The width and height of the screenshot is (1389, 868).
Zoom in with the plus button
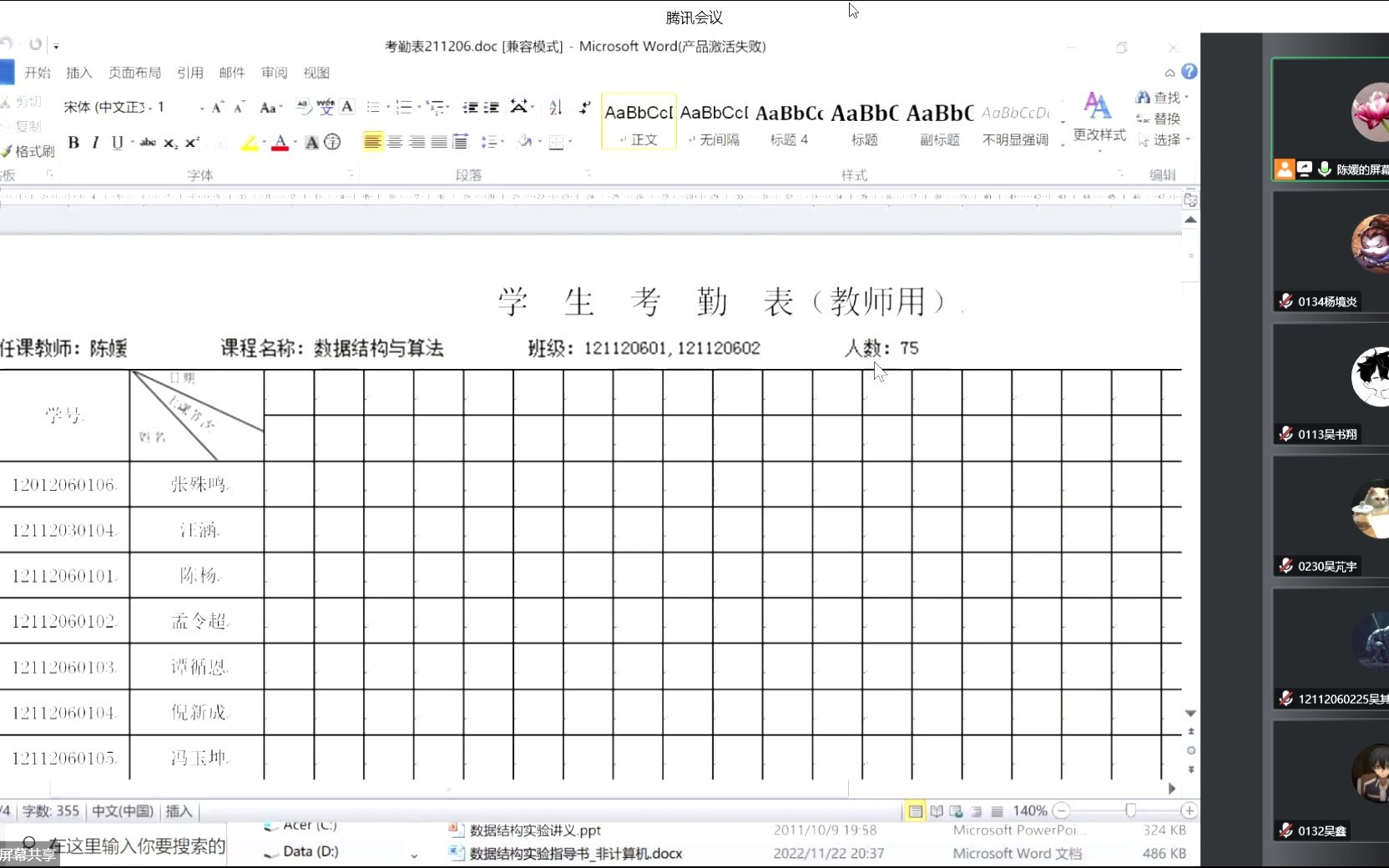(1189, 810)
